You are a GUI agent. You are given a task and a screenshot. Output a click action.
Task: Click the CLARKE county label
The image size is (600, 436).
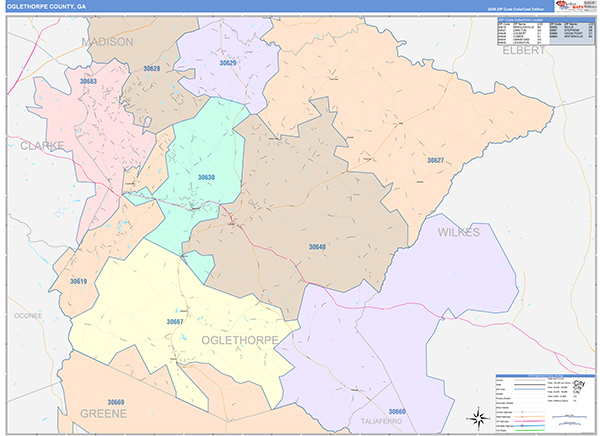pyautogui.click(x=42, y=145)
